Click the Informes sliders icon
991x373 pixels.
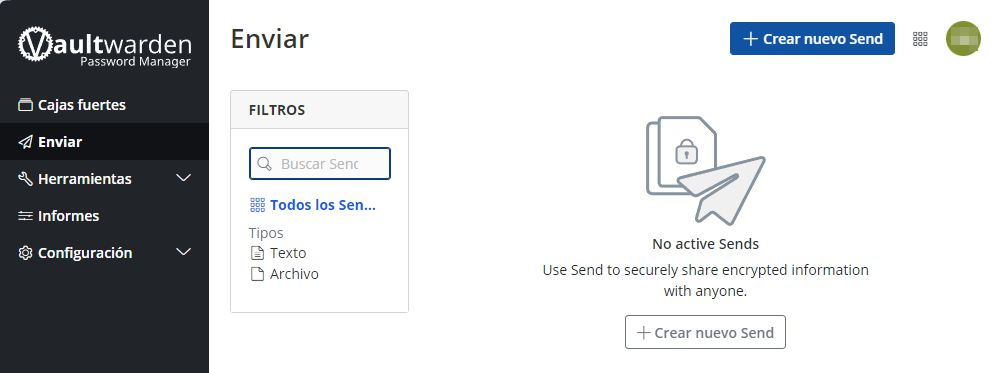point(25,216)
